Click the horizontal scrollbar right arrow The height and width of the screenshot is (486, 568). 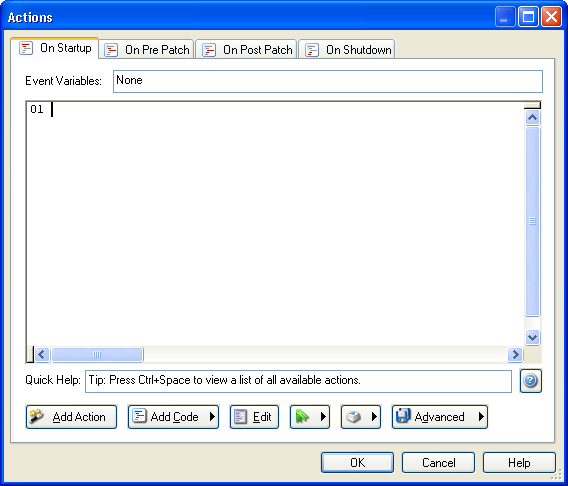tap(515, 354)
